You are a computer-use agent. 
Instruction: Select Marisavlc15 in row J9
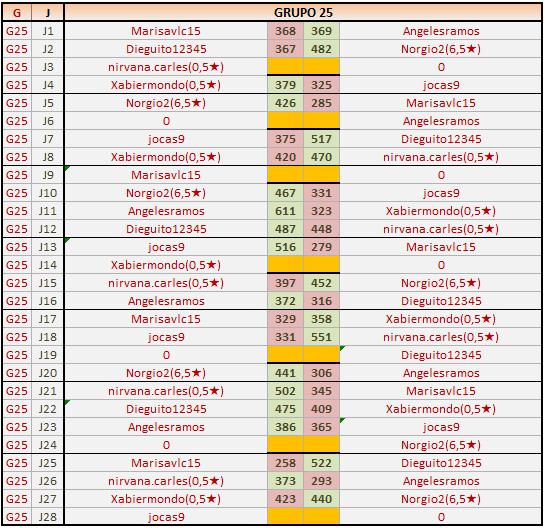(166, 175)
